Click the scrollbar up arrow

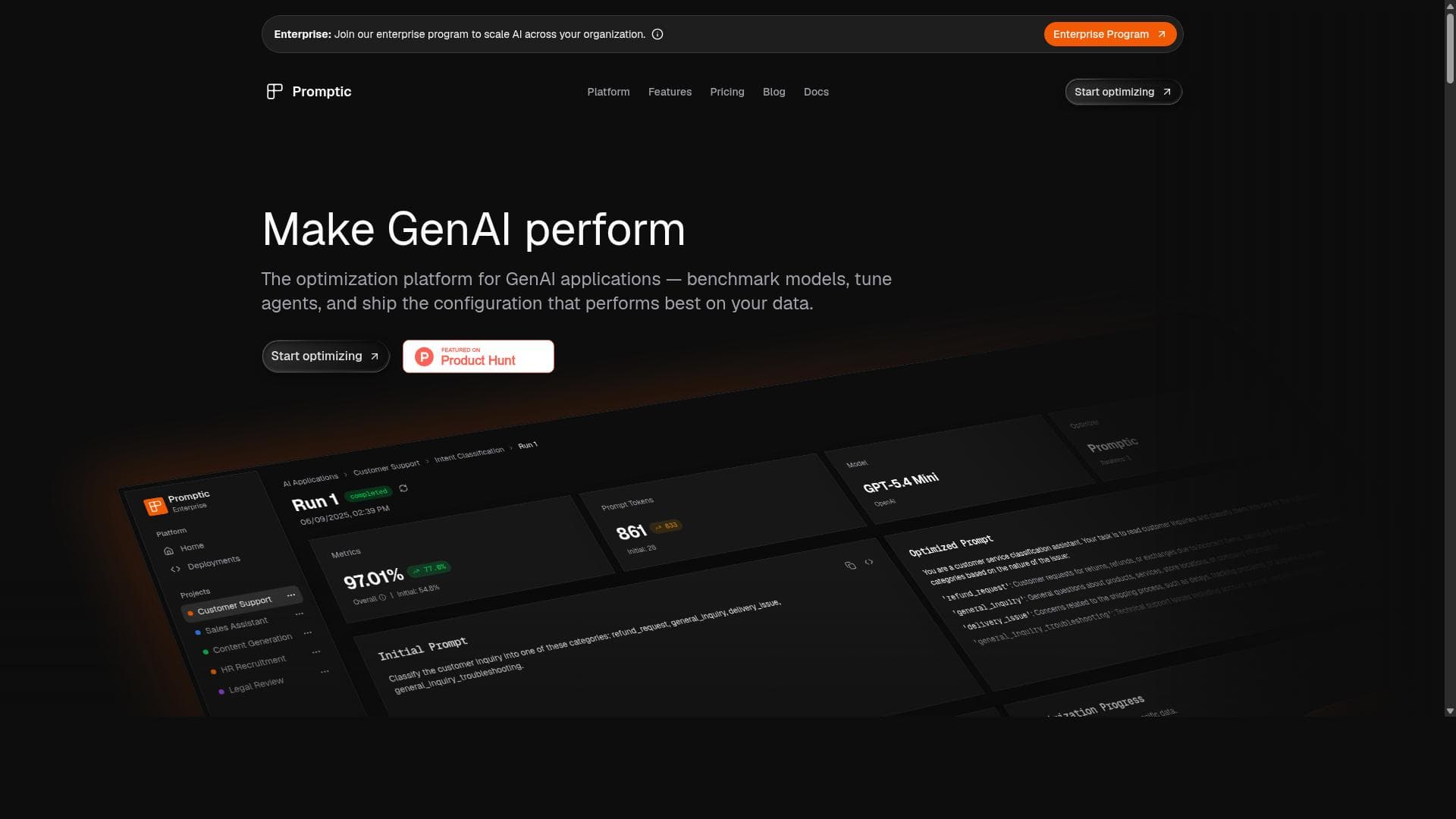[1450, 5]
